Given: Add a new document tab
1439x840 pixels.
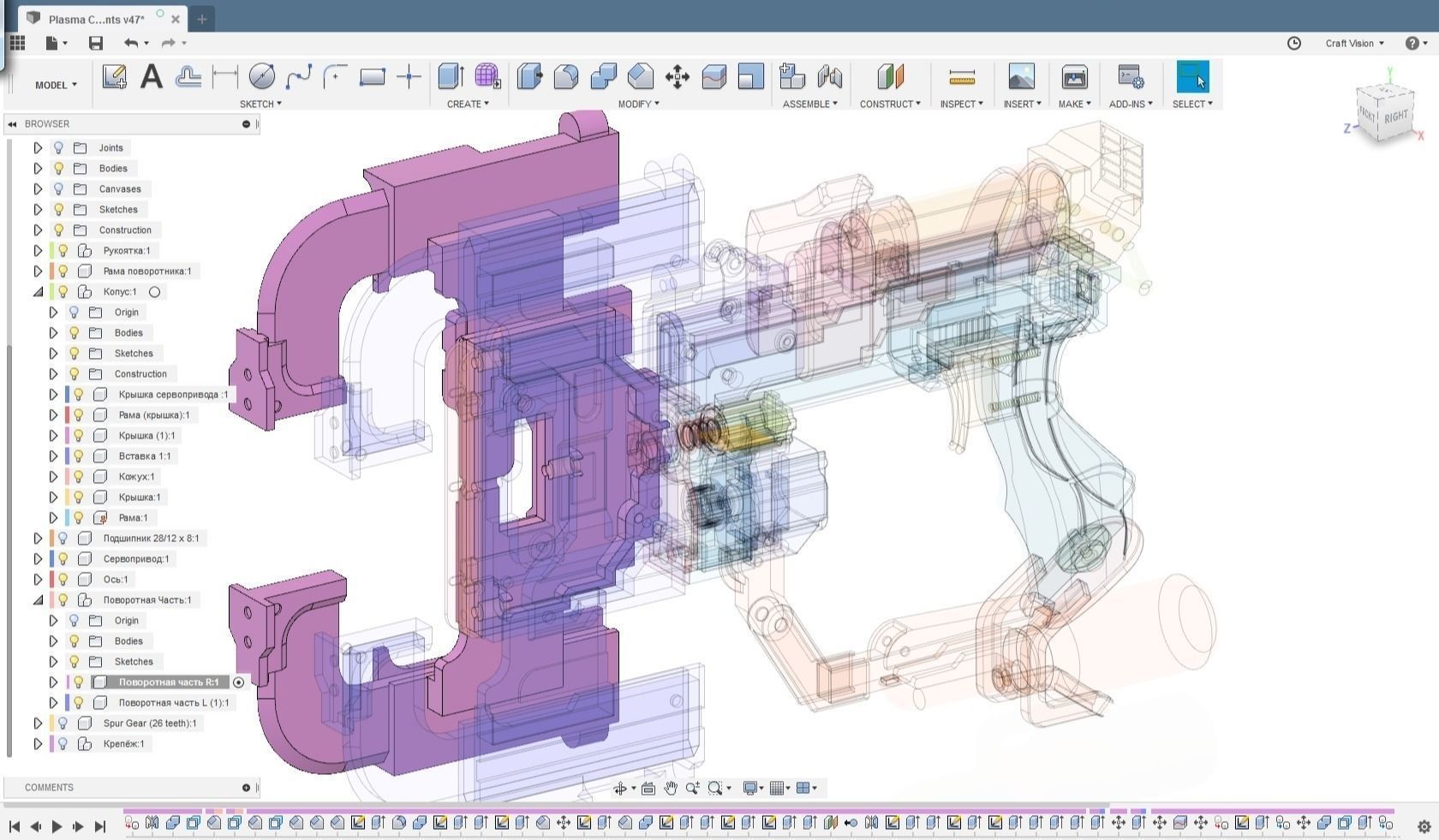Looking at the screenshot, I should [x=201, y=19].
